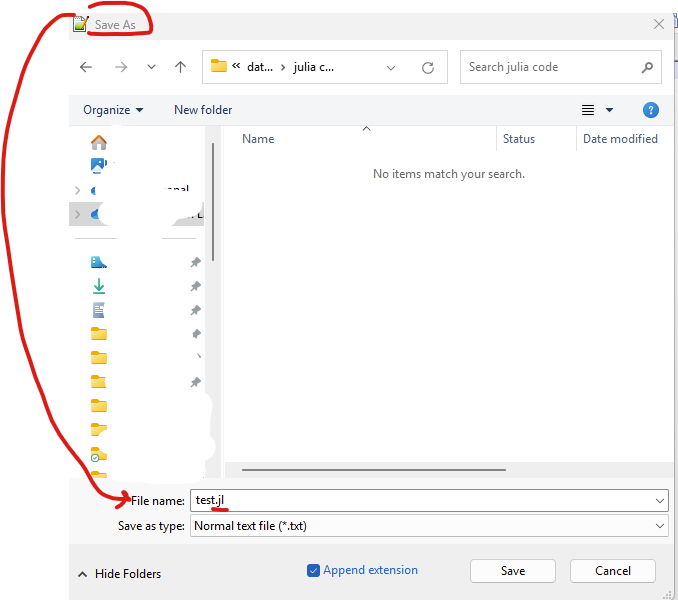Viewport: 678px width, 600px height.
Task: Open the Downloads folder in sidebar
Action: (98, 286)
